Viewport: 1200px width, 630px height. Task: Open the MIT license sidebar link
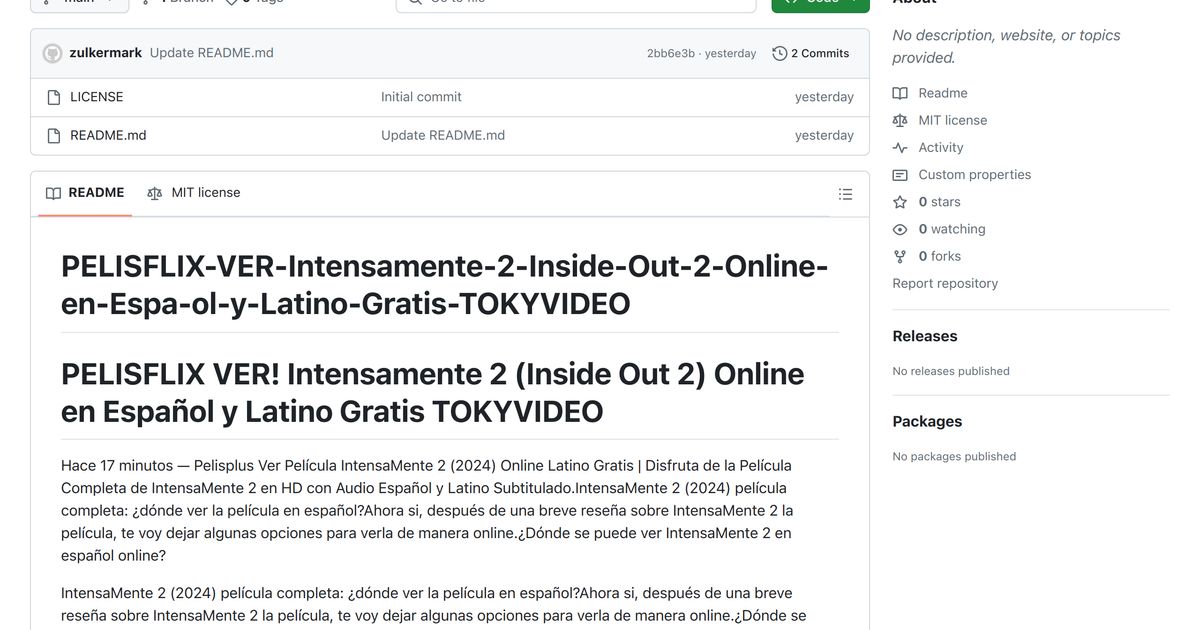click(953, 120)
